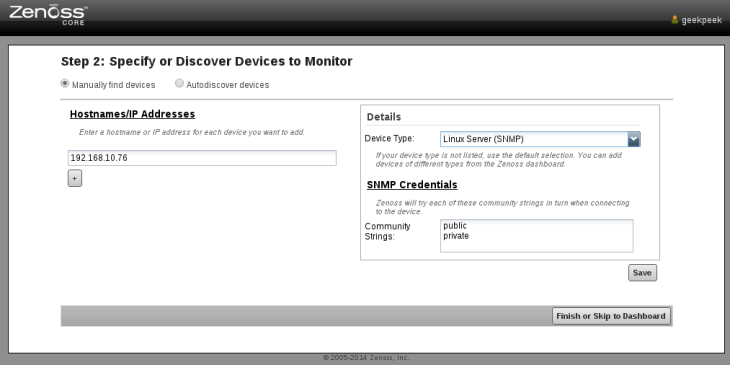Expand Device Type dropdown arrow

[x=634, y=139]
